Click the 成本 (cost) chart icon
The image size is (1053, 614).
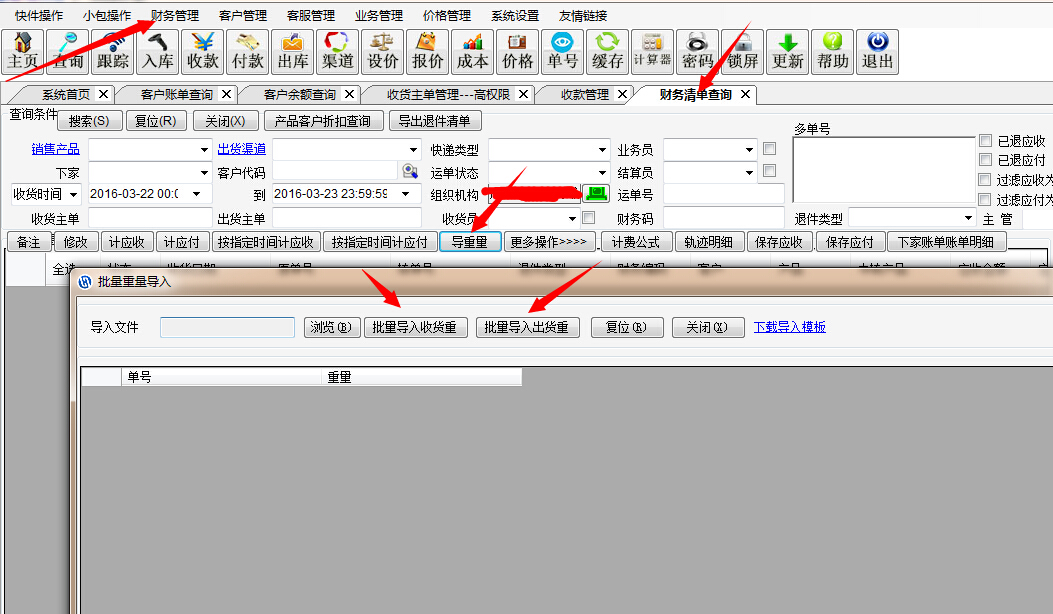[x=473, y=51]
